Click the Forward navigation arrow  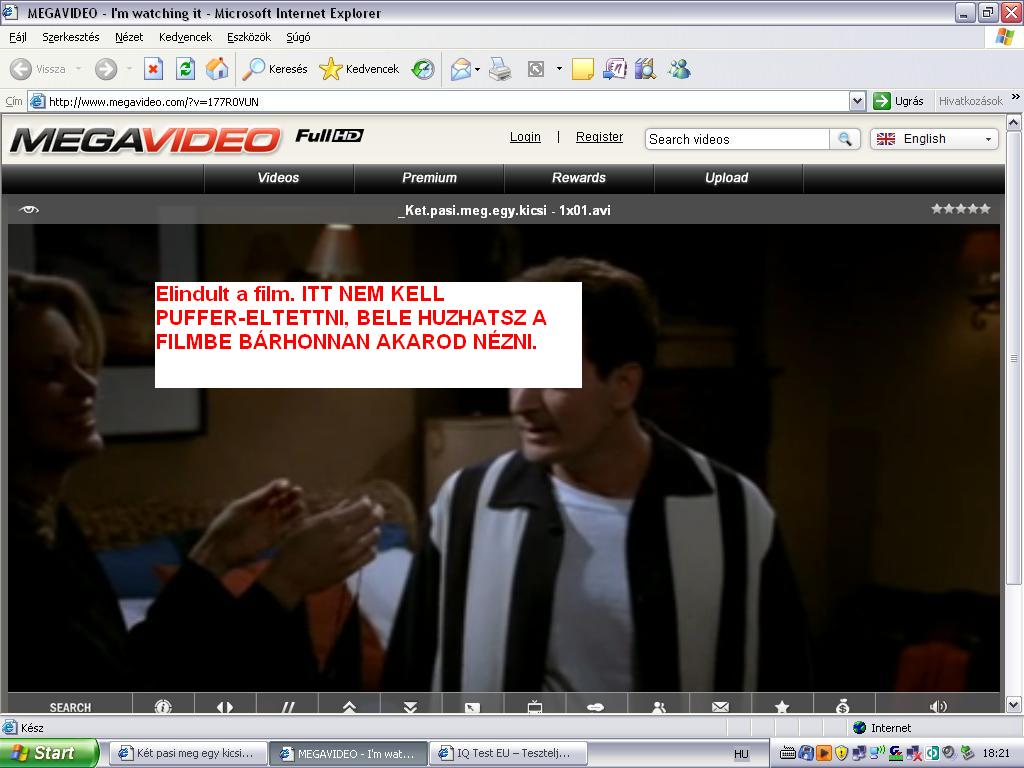[106, 69]
